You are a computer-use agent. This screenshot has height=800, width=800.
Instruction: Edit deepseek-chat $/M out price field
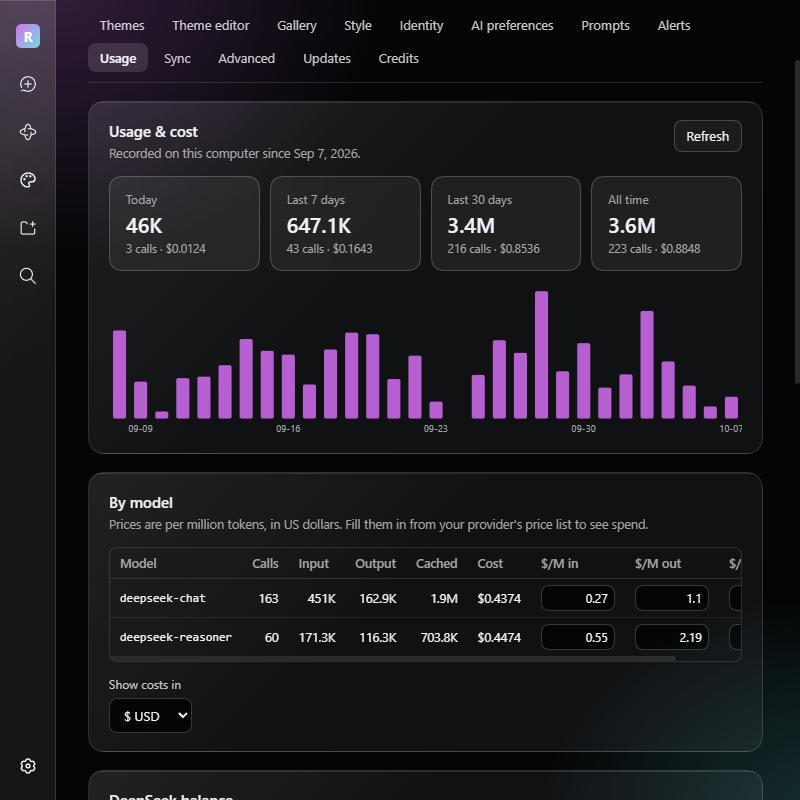coord(671,598)
